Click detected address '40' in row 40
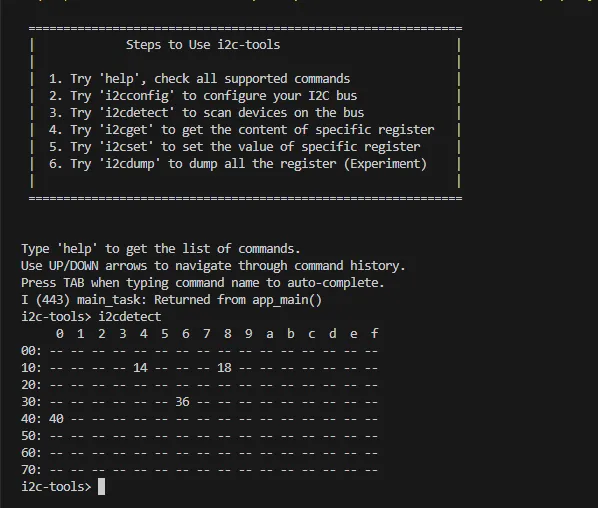Viewport: 598px width, 508px height. point(56,419)
